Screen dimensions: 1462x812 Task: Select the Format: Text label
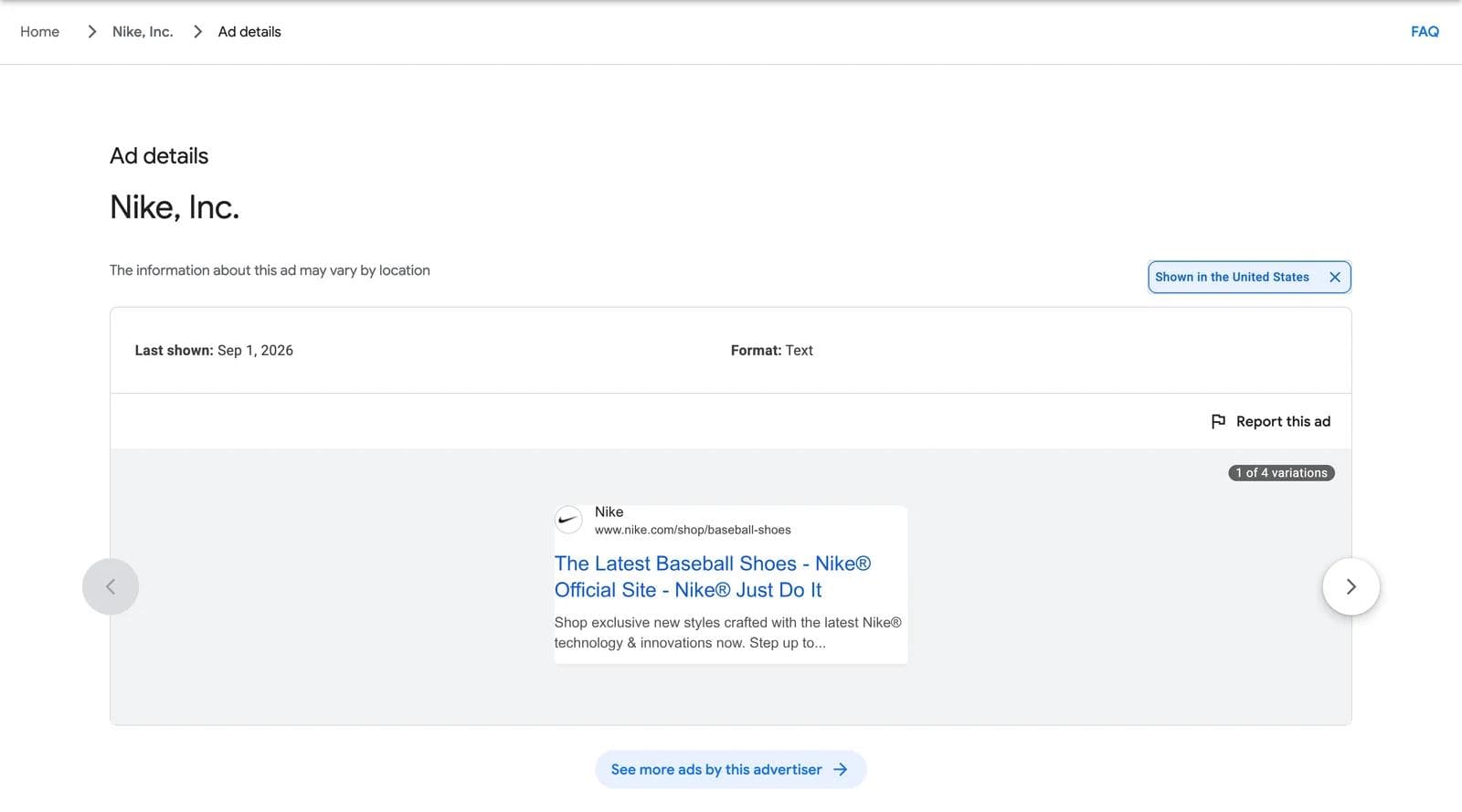pos(771,350)
